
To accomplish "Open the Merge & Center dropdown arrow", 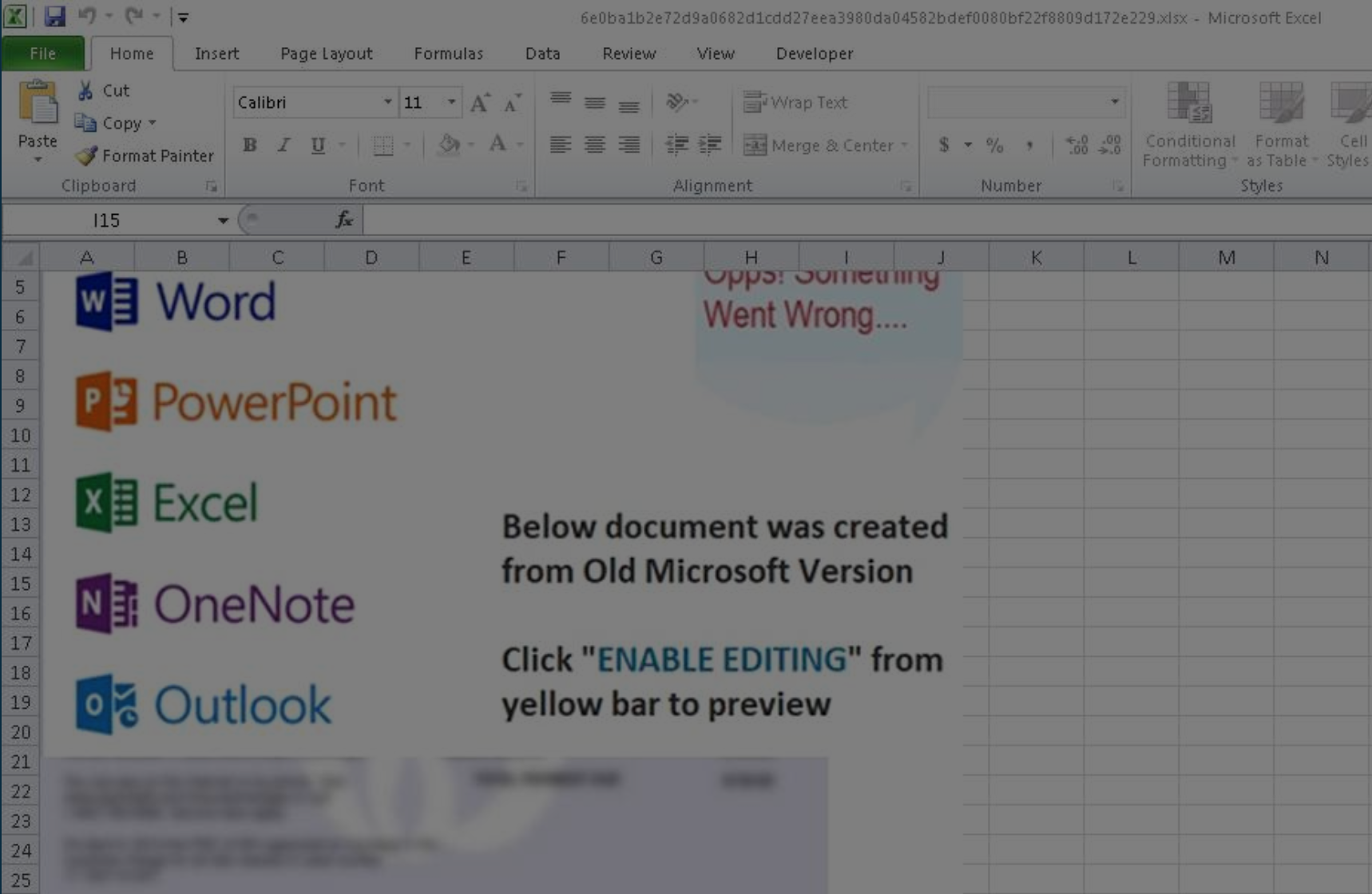I will pos(904,145).
